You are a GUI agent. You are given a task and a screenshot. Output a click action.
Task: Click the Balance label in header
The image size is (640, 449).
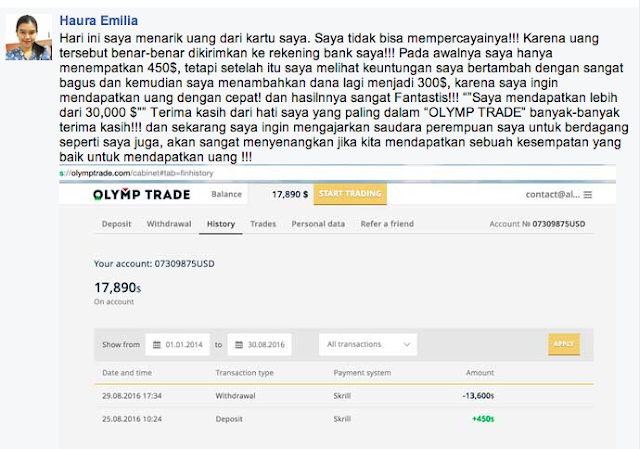227,194
